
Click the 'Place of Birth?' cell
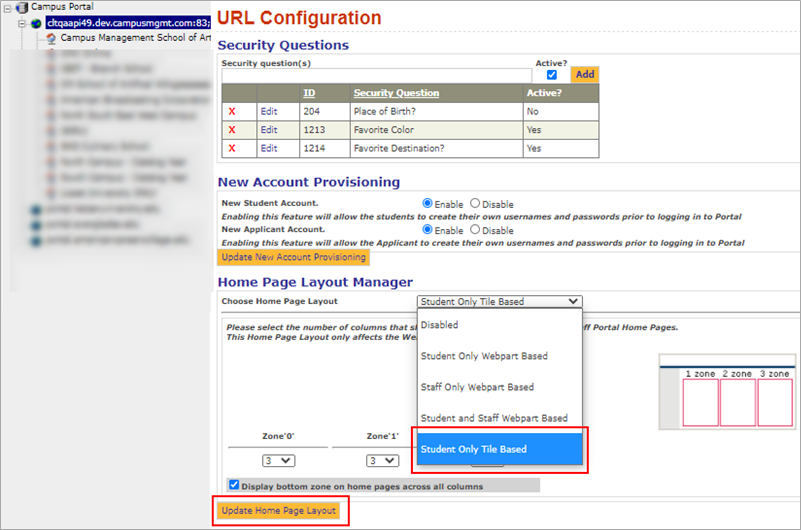point(436,111)
